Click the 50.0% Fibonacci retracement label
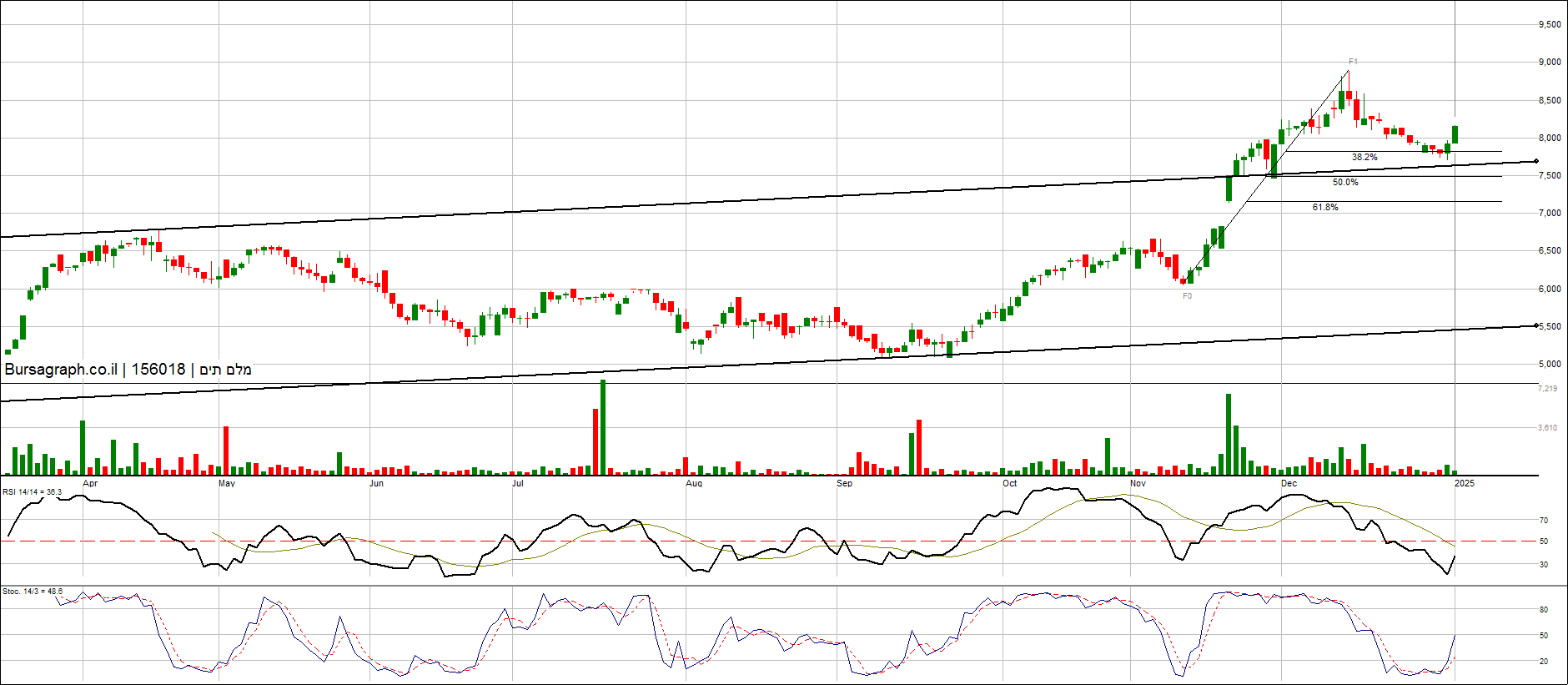The width and height of the screenshot is (1568, 685). [1345, 182]
